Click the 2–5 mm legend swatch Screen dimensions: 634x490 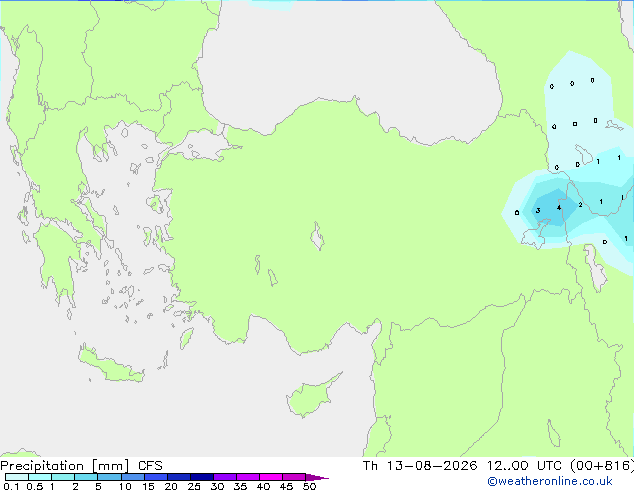[86, 477]
